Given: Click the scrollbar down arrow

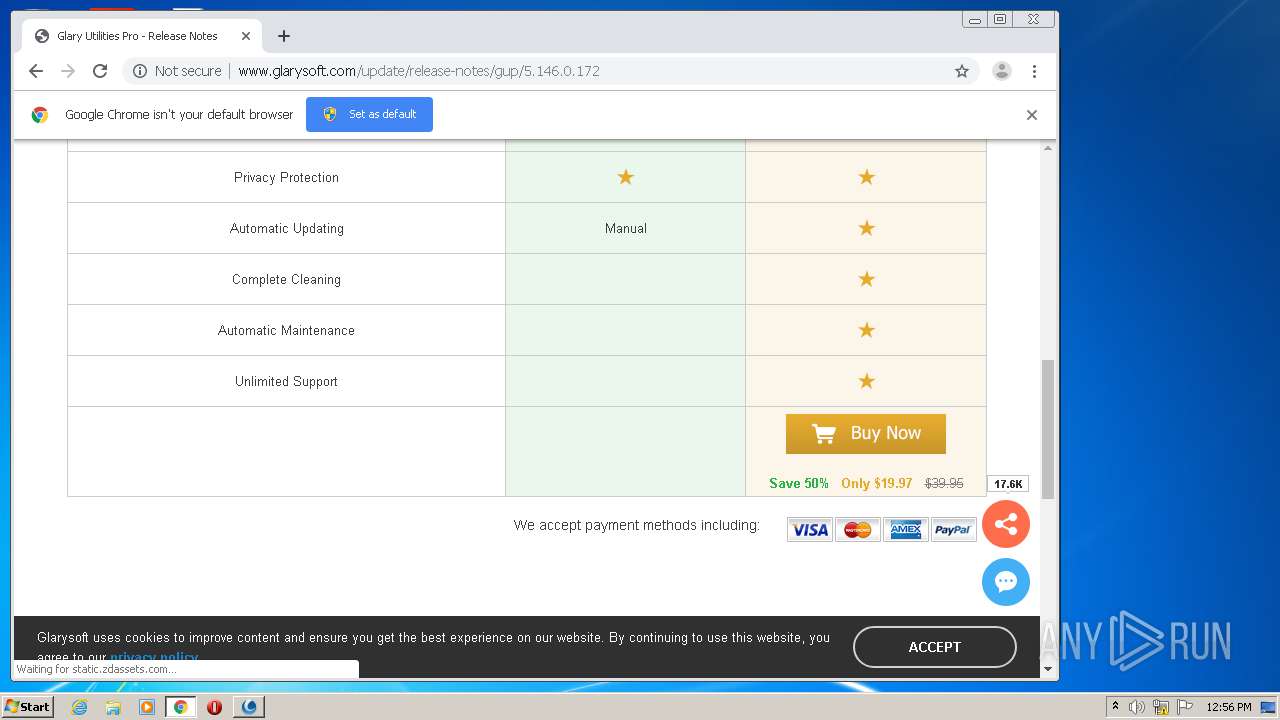Looking at the screenshot, I should [1048, 669].
